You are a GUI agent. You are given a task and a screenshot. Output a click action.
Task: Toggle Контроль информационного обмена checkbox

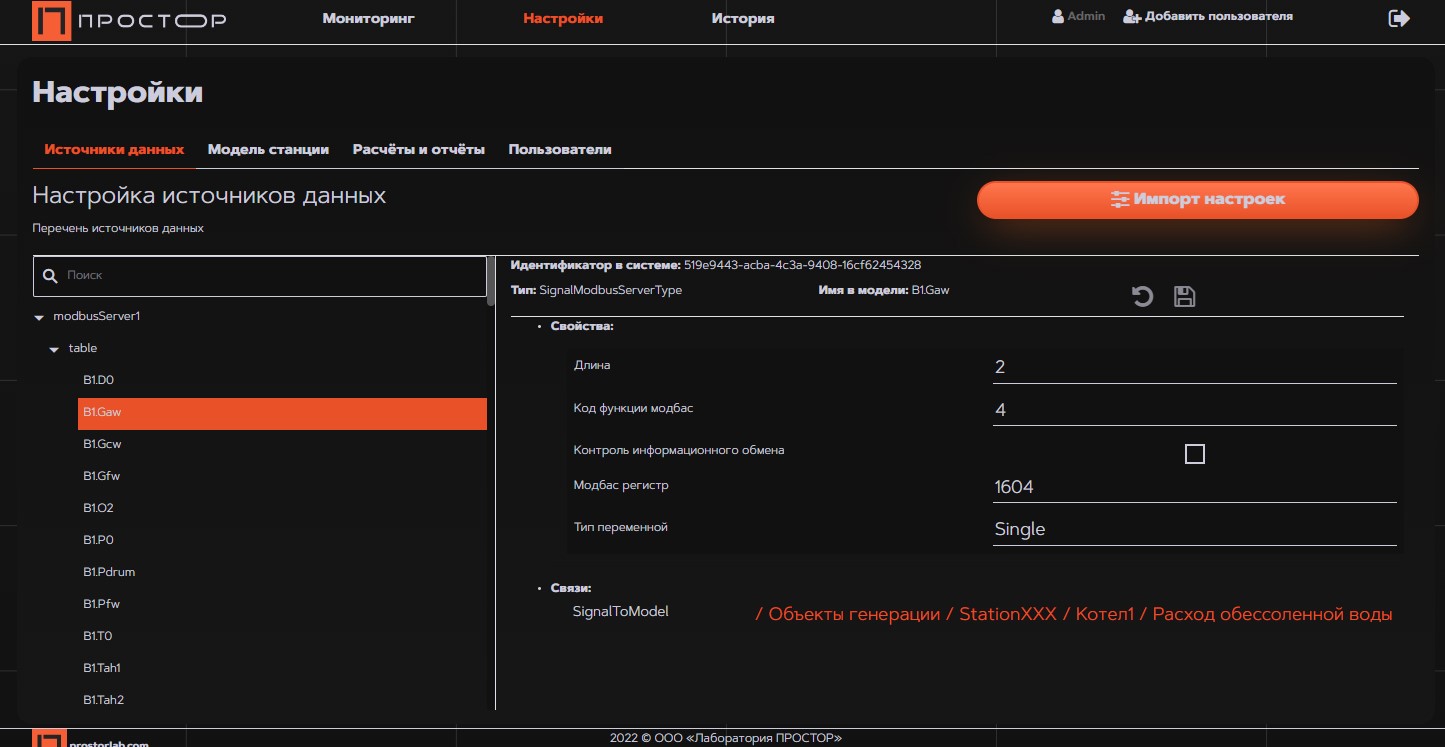[1194, 454]
